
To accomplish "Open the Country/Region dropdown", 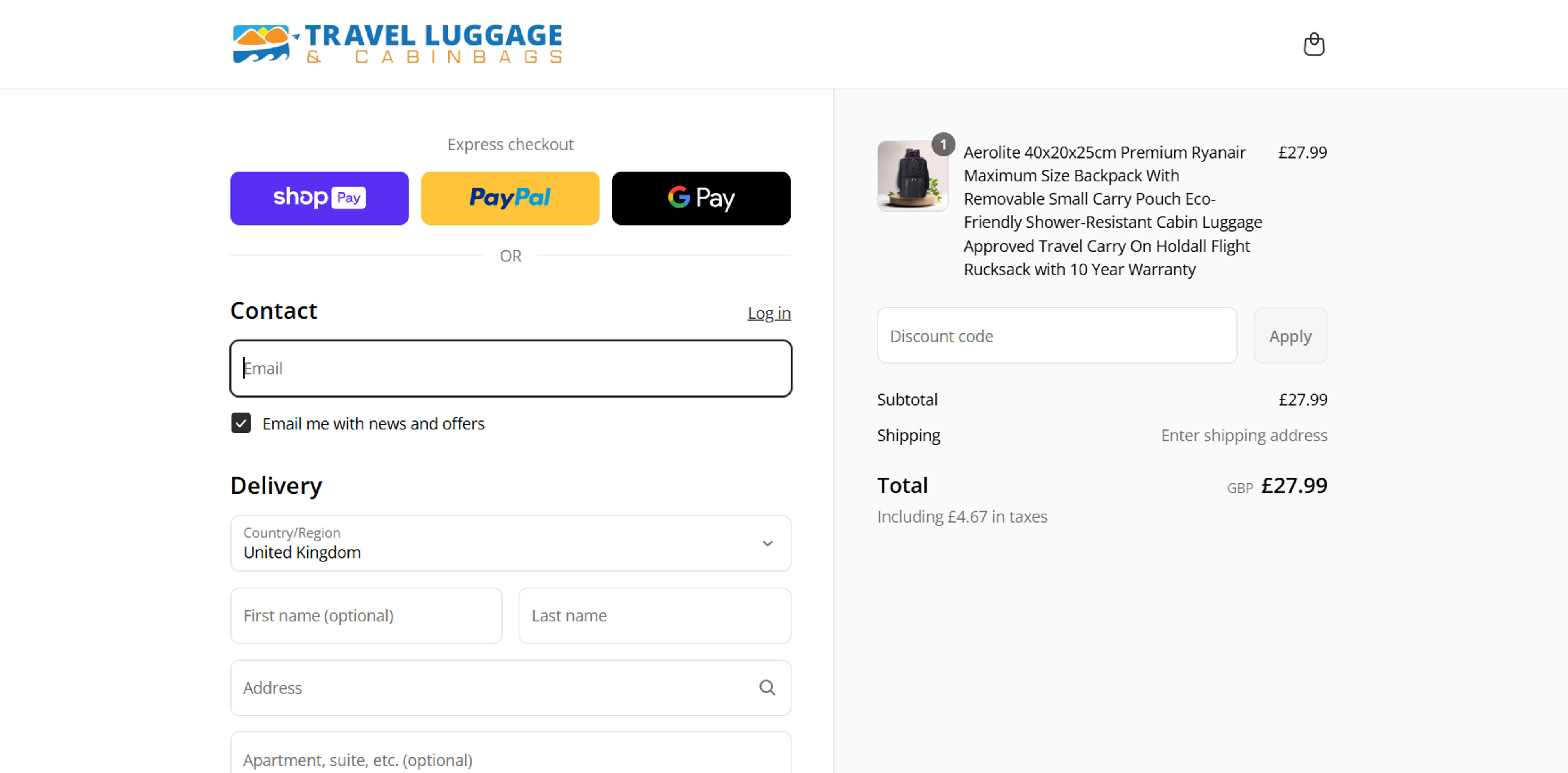I will (x=511, y=543).
